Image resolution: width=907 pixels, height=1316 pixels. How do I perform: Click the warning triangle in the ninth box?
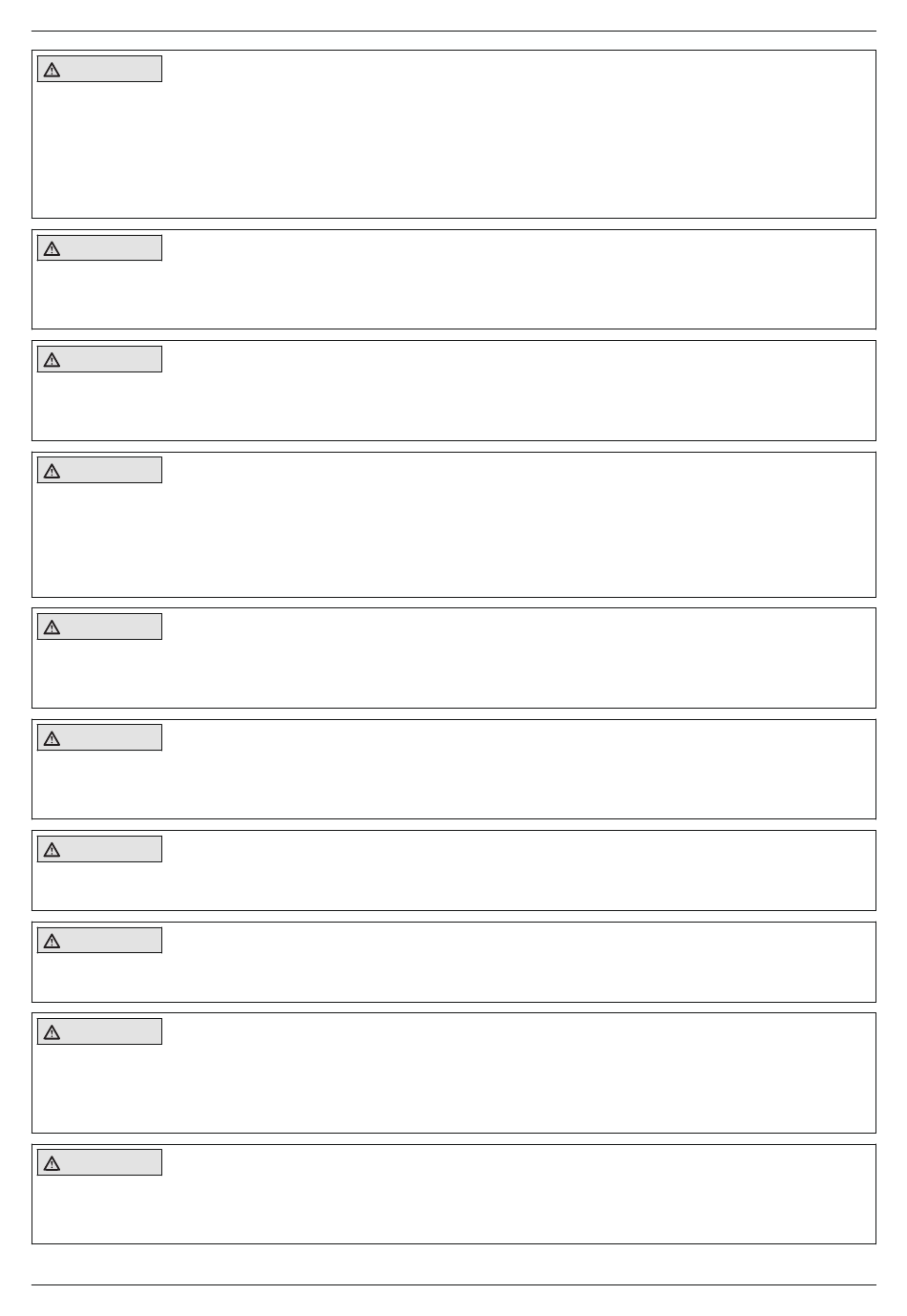[x=52, y=1032]
